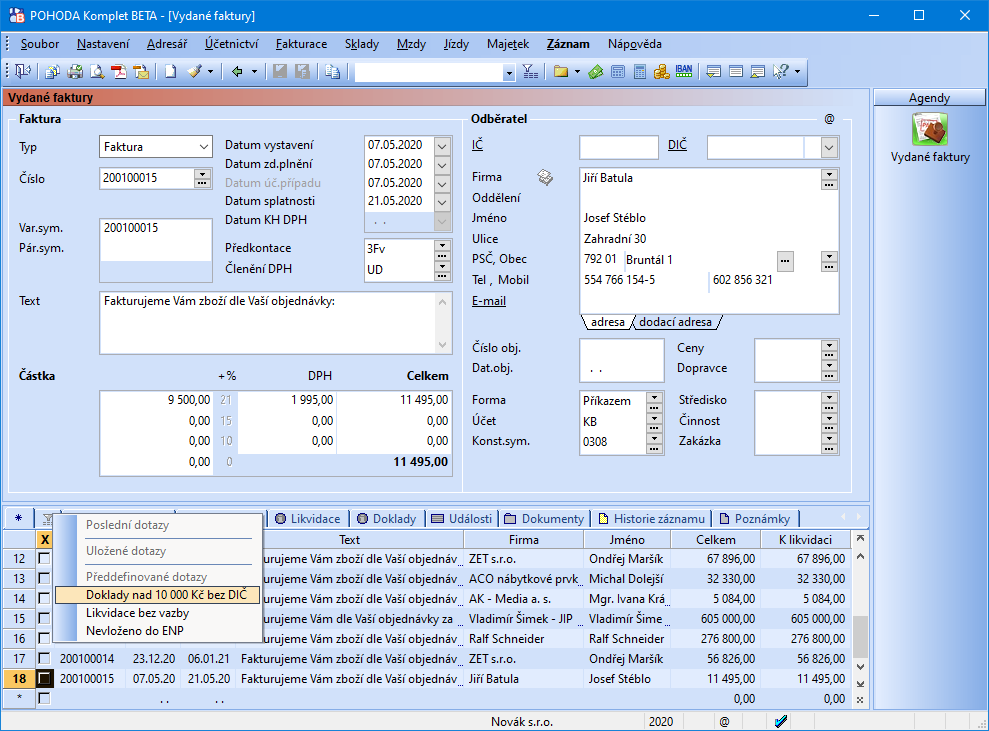Toggle checkbox in row 18 Jiří Batula
This screenshot has width=989, height=731.
[44, 679]
